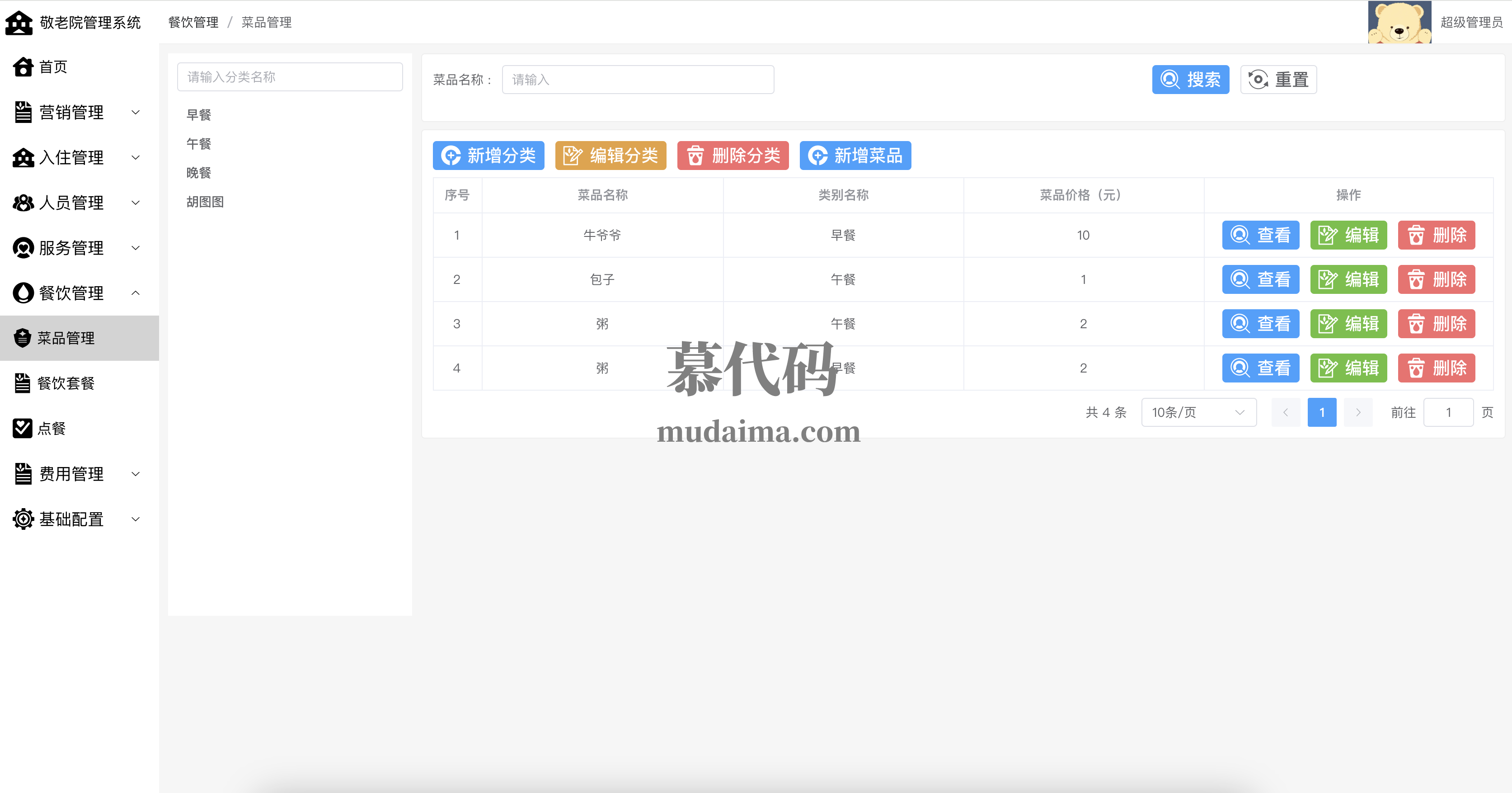This screenshot has width=1512, height=793.
Task: Expand the 费用管理 submenu chevron
Action: point(136,473)
